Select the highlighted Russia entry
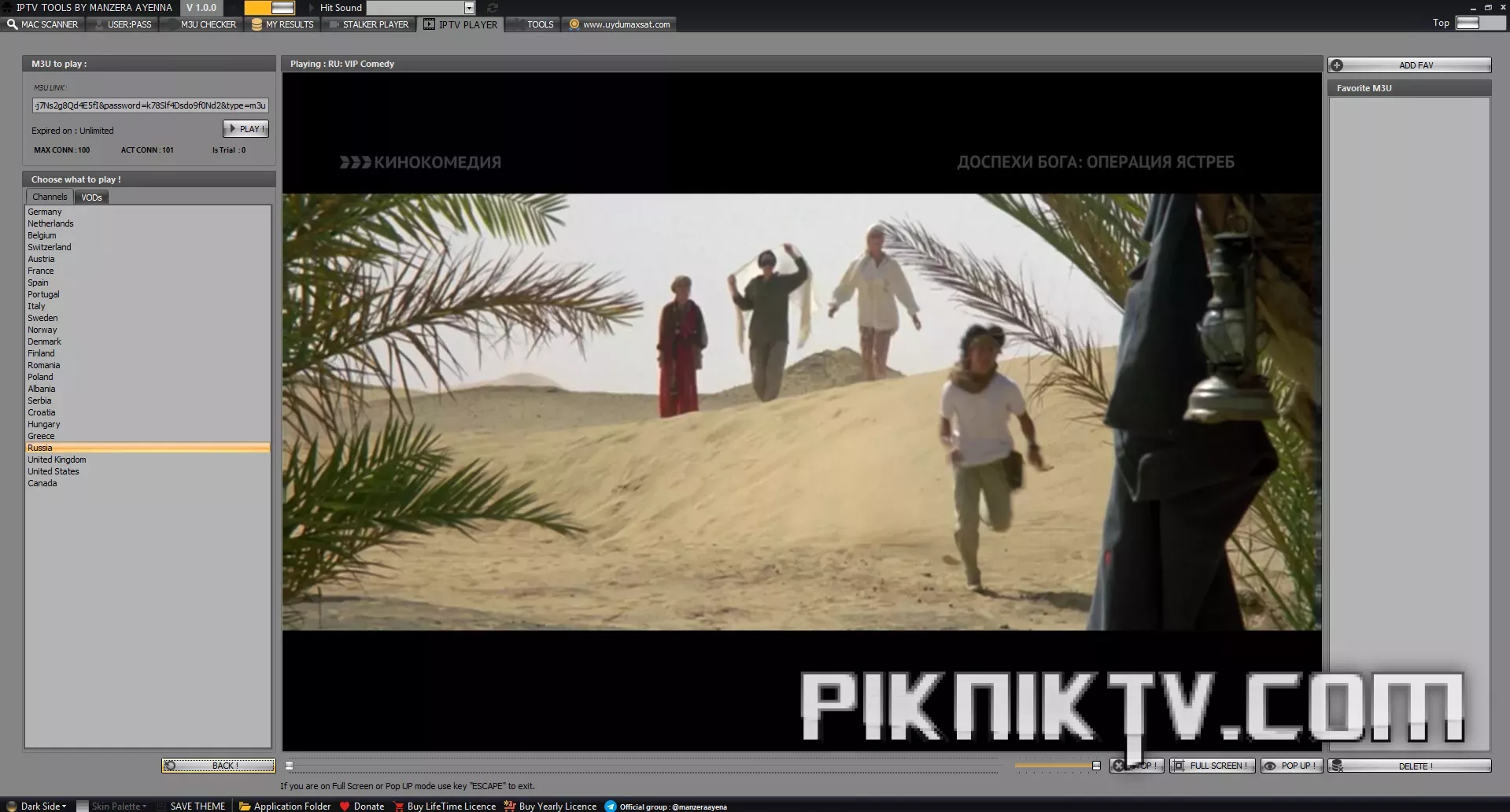1510x812 pixels. (148, 448)
